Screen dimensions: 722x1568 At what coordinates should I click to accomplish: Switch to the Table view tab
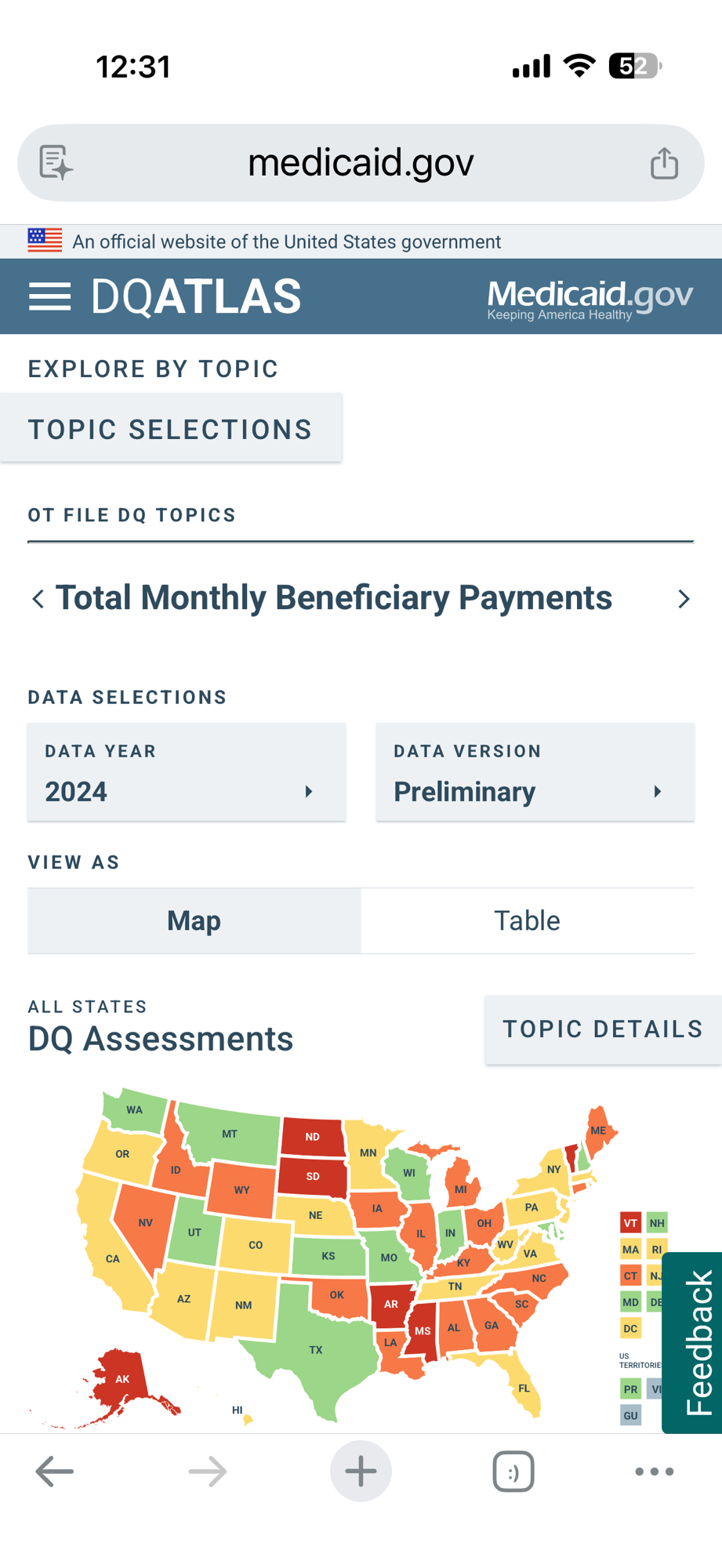pos(527,920)
